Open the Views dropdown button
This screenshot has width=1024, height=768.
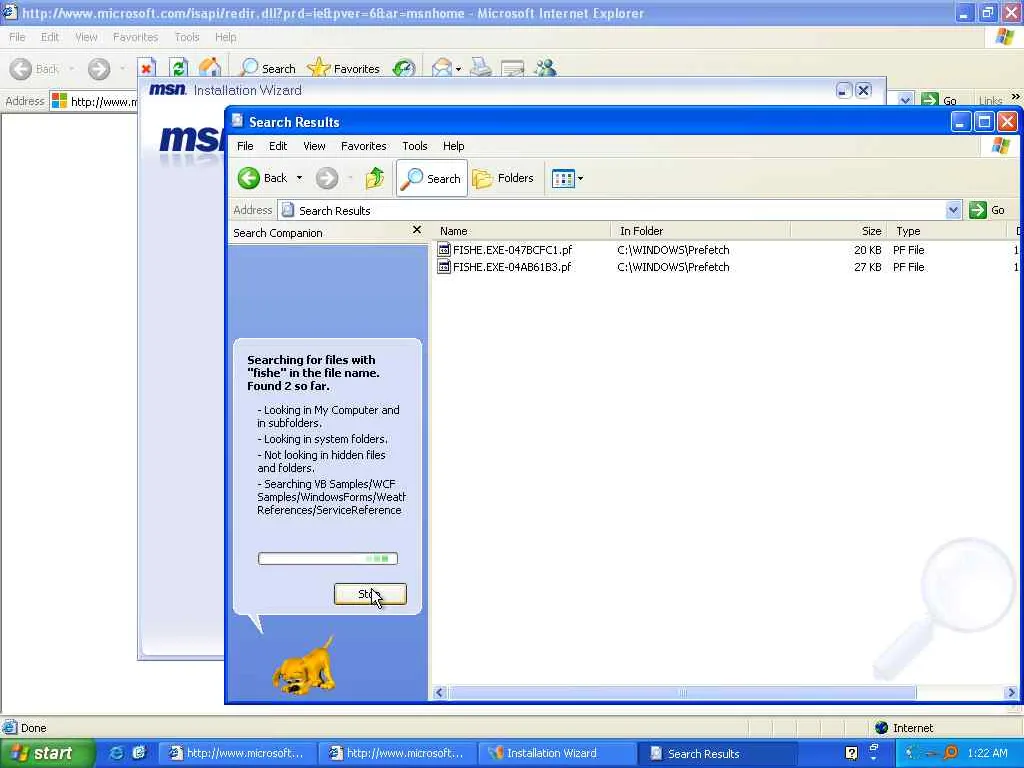tap(567, 178)
